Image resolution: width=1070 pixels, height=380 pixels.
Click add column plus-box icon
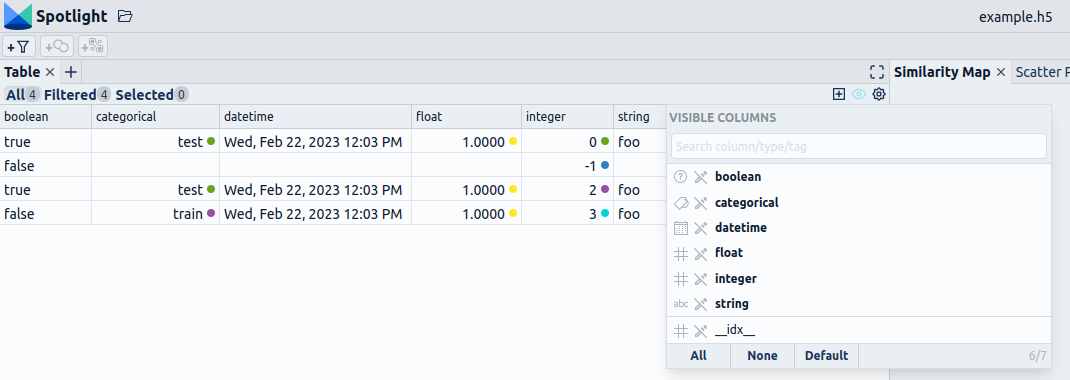click(839, 94)
